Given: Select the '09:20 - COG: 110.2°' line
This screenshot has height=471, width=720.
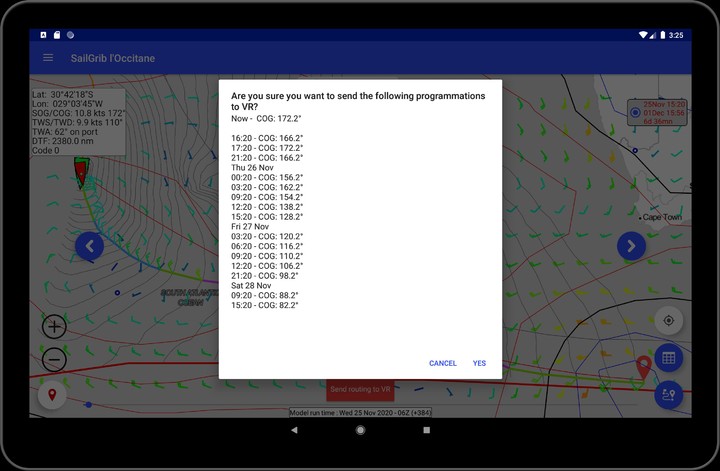Looking at the screenshot, I should click(267, 256).
